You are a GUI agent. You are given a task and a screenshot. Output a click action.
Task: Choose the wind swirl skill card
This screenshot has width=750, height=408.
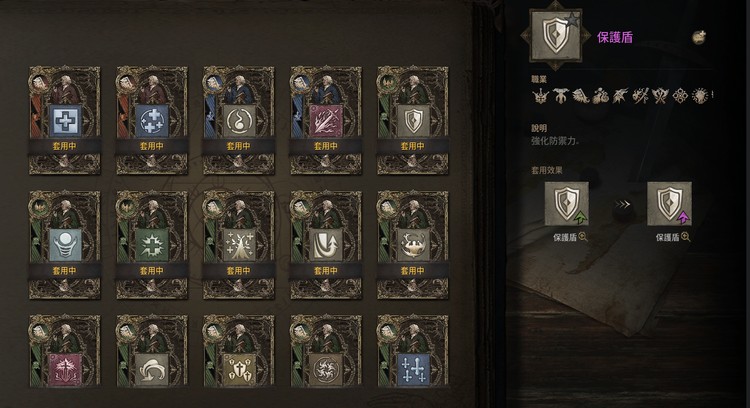152,351
